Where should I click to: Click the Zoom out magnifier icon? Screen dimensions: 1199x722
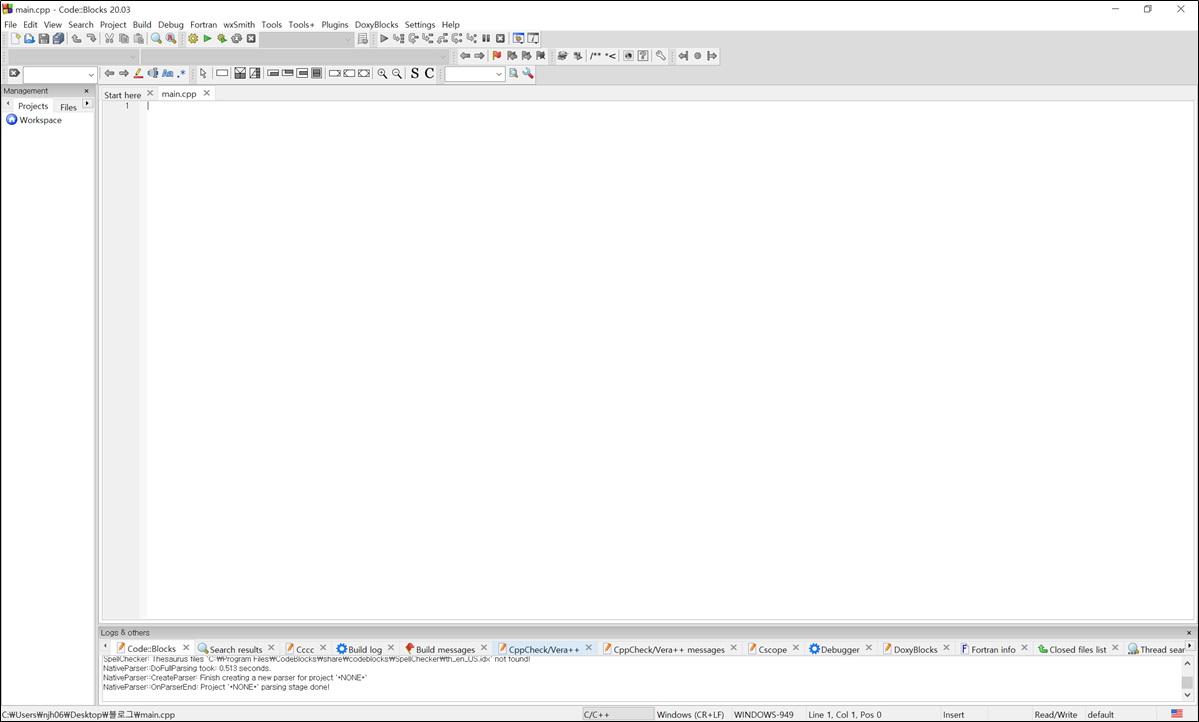tap(397, 73)
